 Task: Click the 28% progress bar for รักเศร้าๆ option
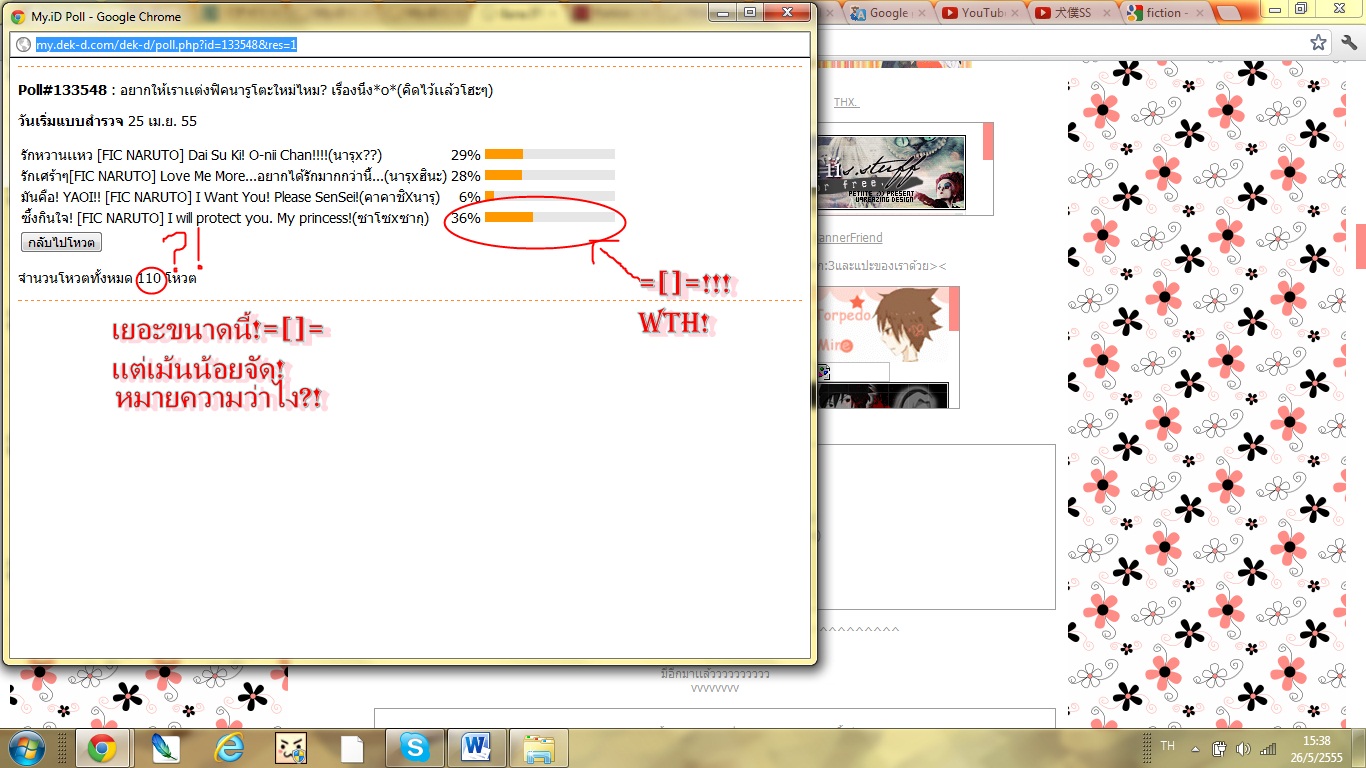click(x=549, y=175)
